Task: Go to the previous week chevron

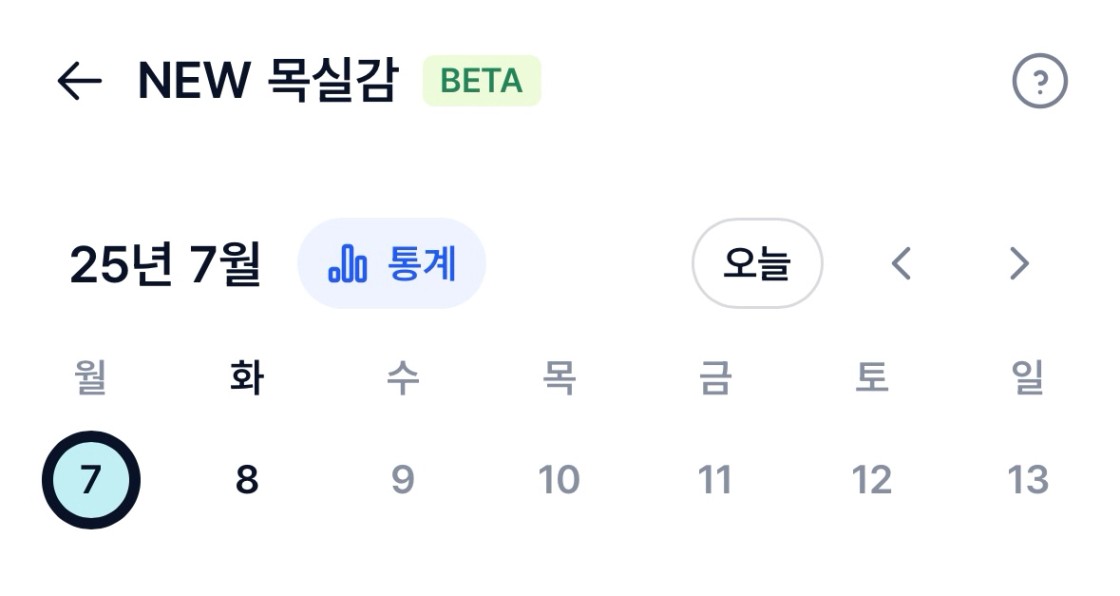Action: tap(901, 264)
